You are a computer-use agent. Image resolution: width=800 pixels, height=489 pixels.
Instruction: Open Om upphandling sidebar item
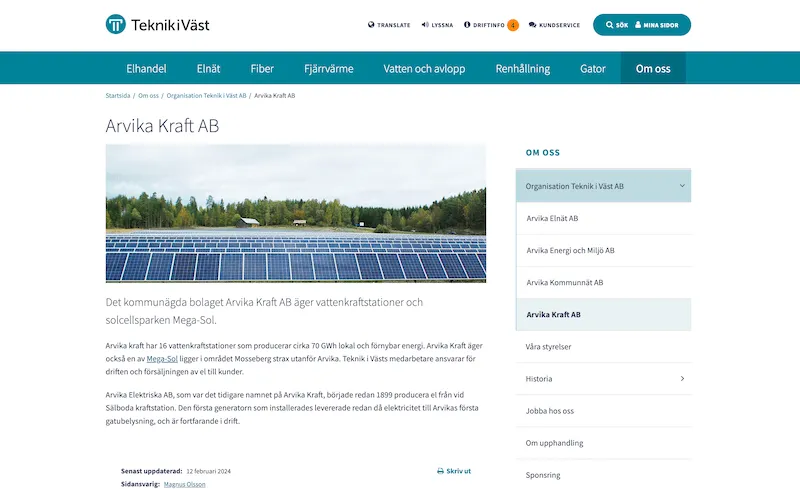click(604, 443)
